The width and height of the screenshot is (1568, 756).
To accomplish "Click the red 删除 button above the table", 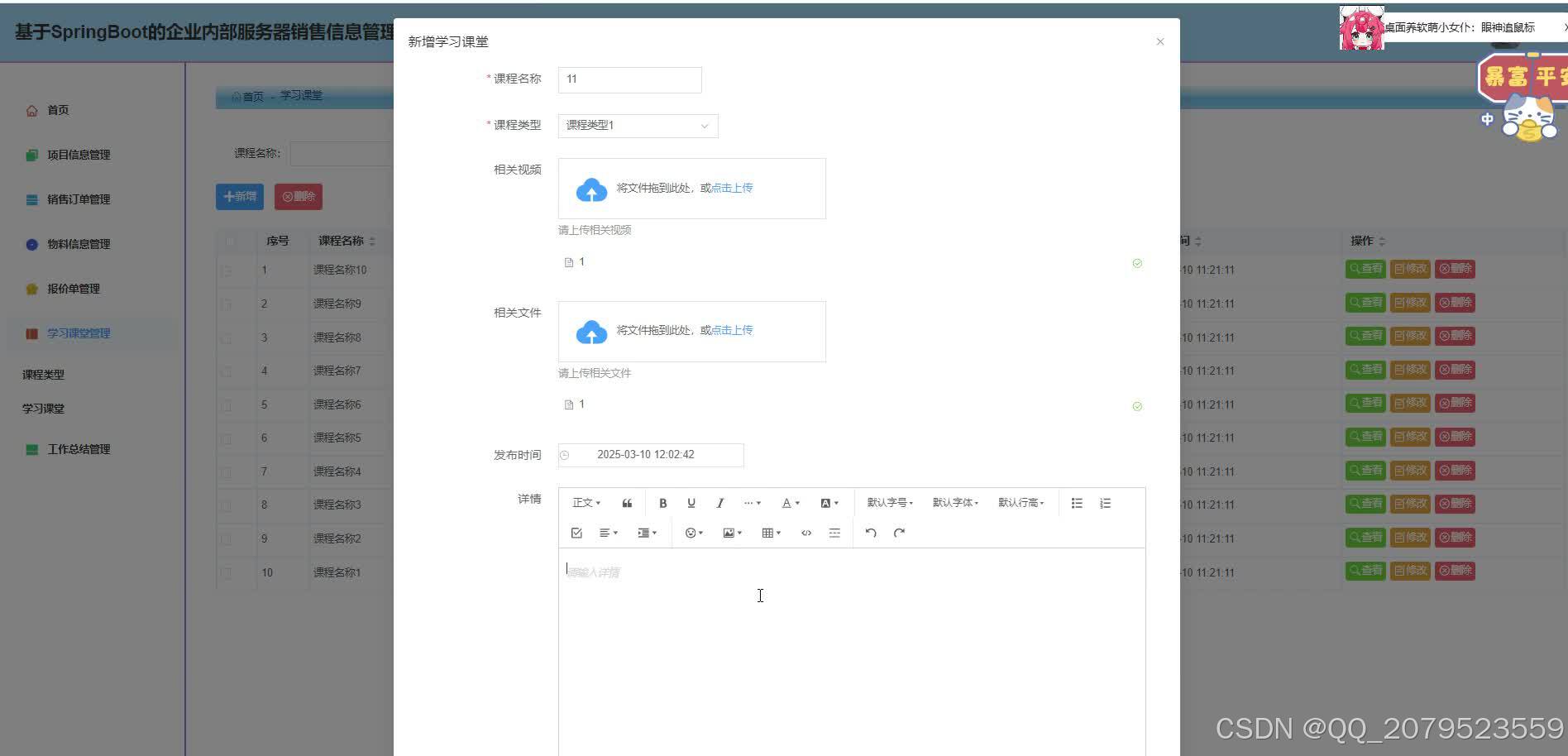I will 299,197.
